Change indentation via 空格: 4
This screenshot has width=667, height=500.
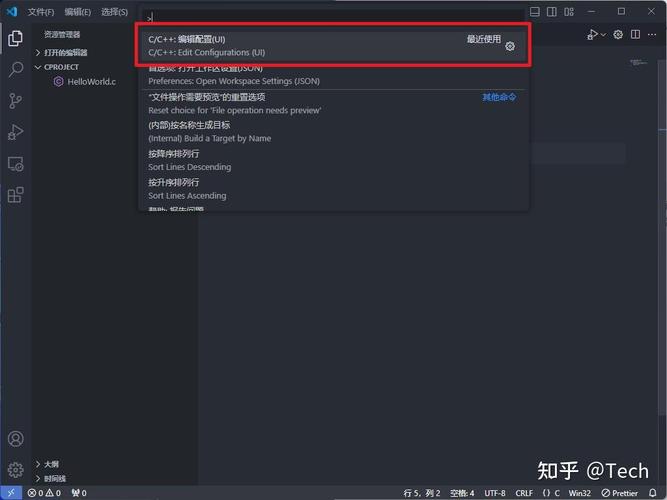462,493
